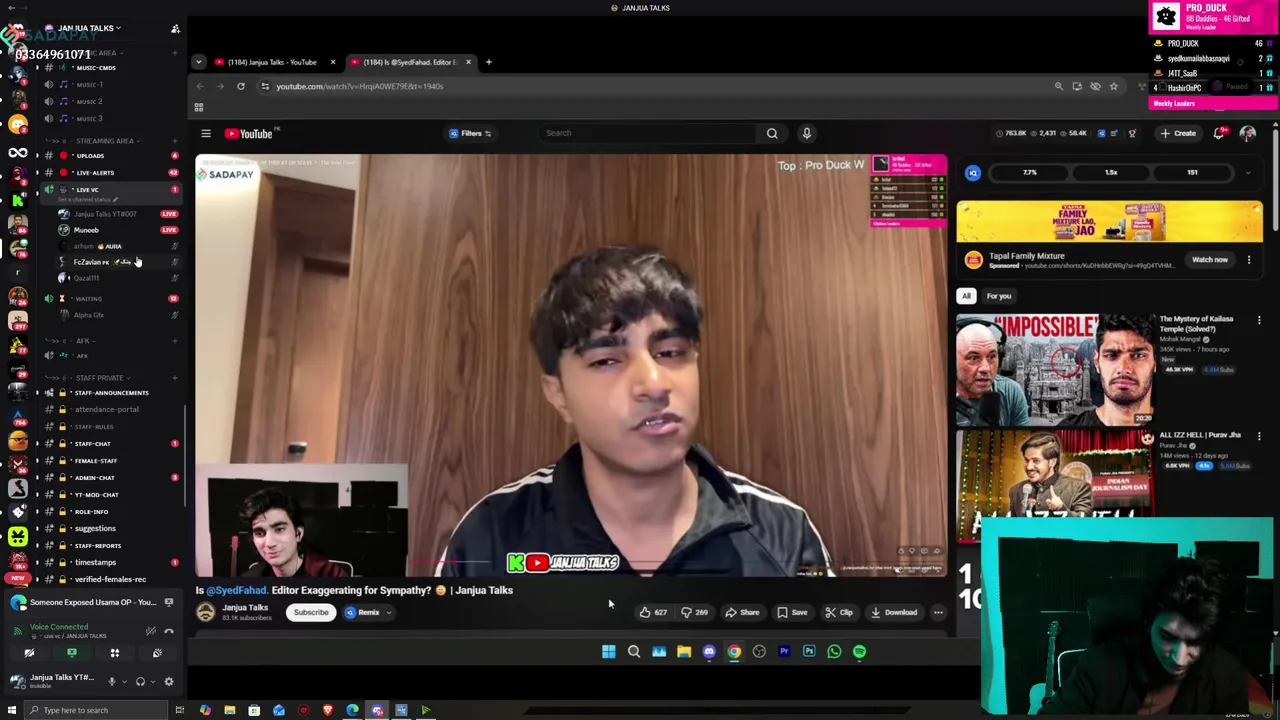Open Discord user settings gear

(168, 682)
